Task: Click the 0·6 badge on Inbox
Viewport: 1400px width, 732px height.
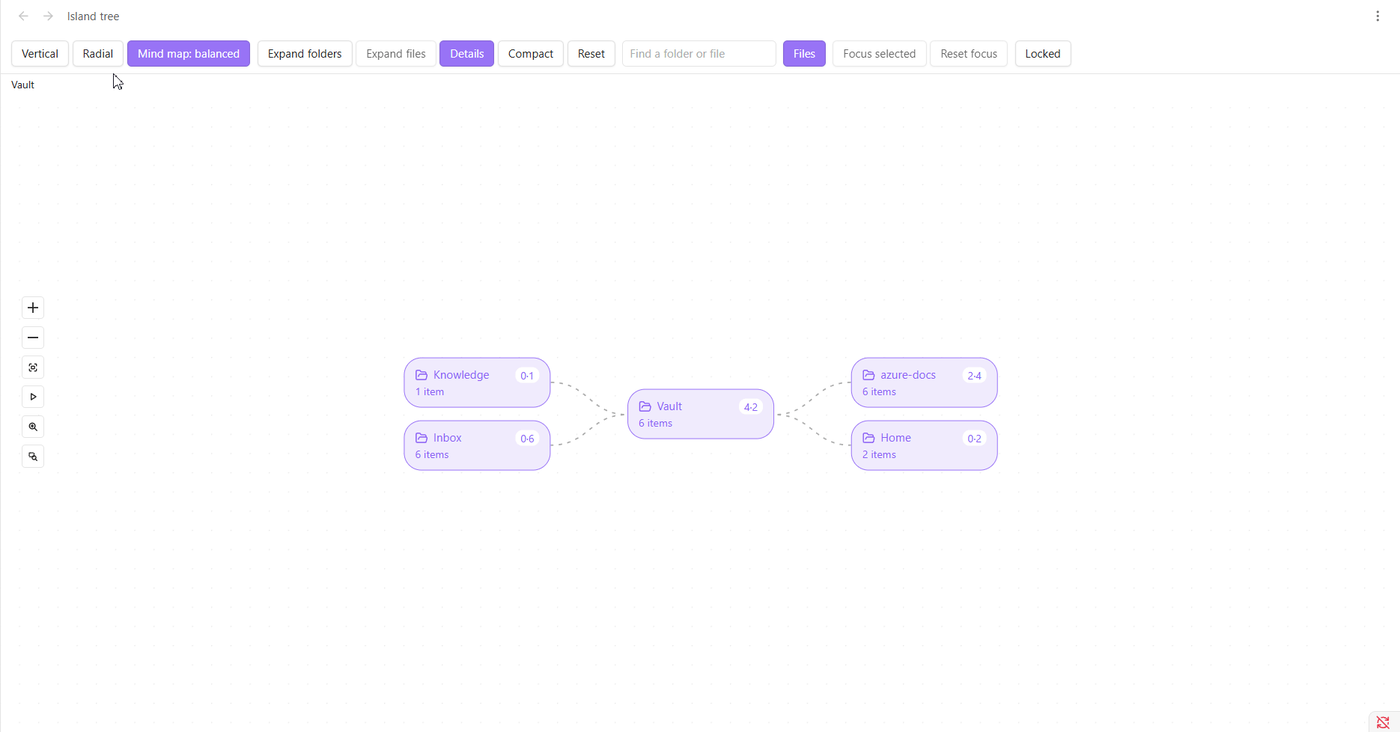Action: [527, 439]
